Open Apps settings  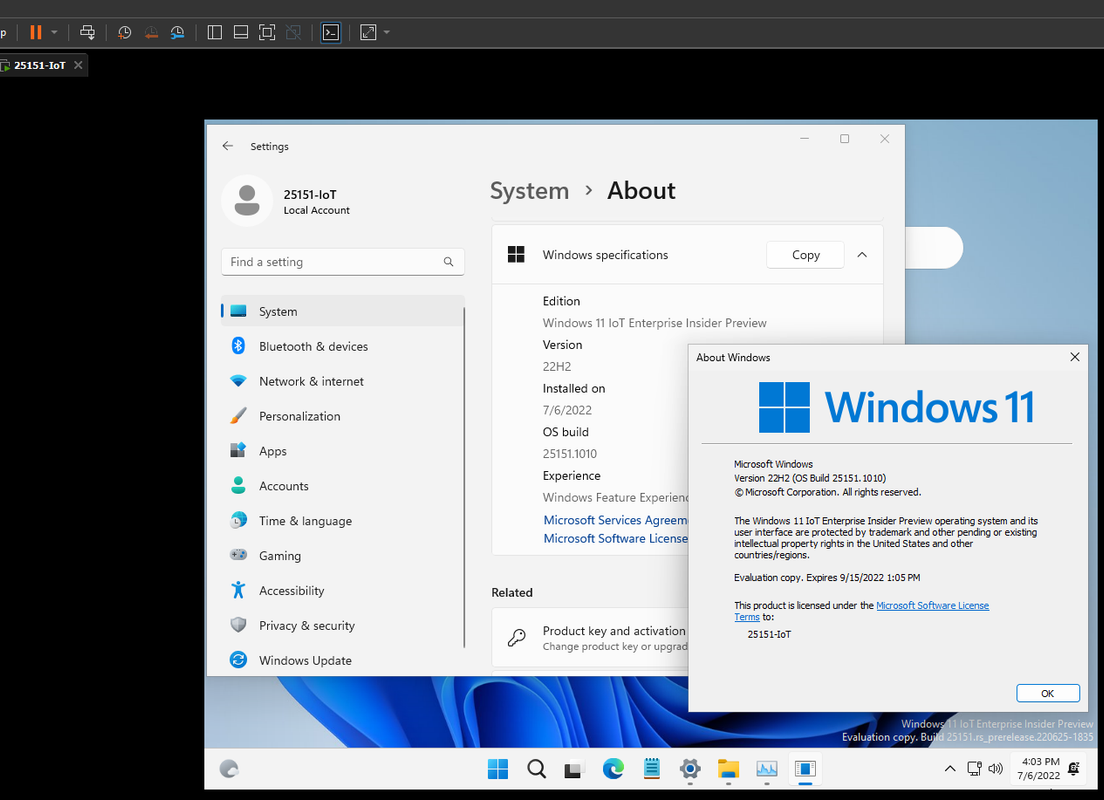tap(342, 451)
